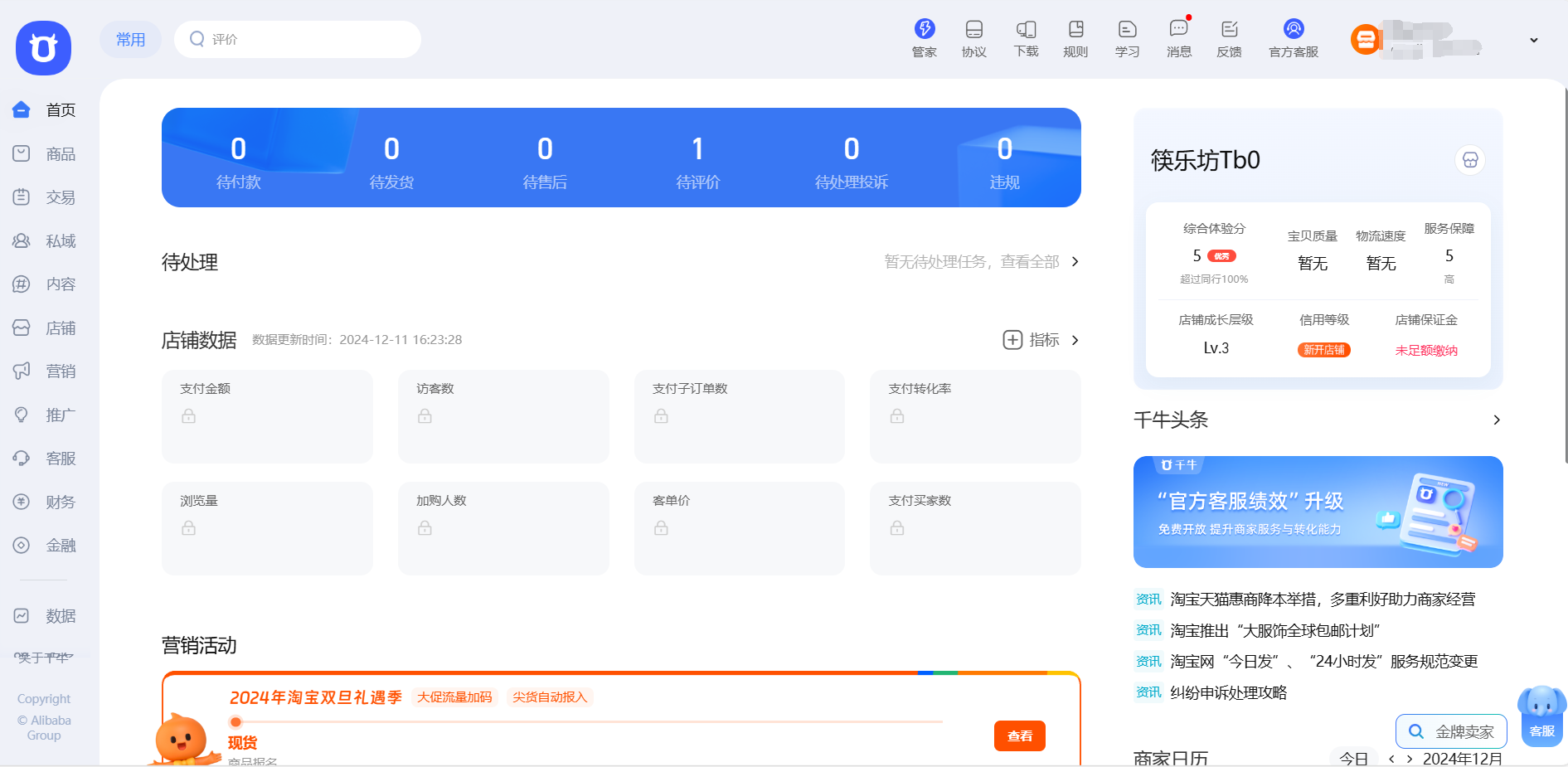
Task: Click the 浏览量 data card
Action: pos(267,528)
